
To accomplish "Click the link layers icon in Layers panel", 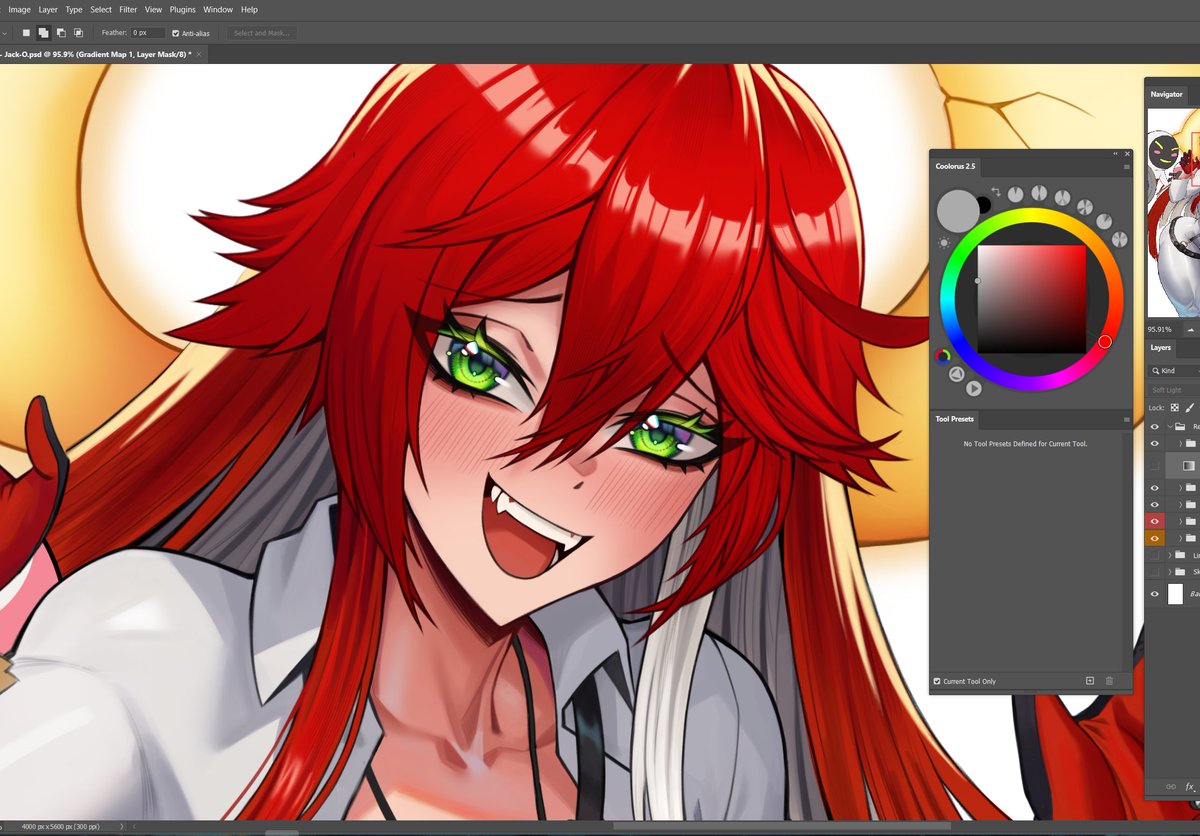I will coord(1172,786).
